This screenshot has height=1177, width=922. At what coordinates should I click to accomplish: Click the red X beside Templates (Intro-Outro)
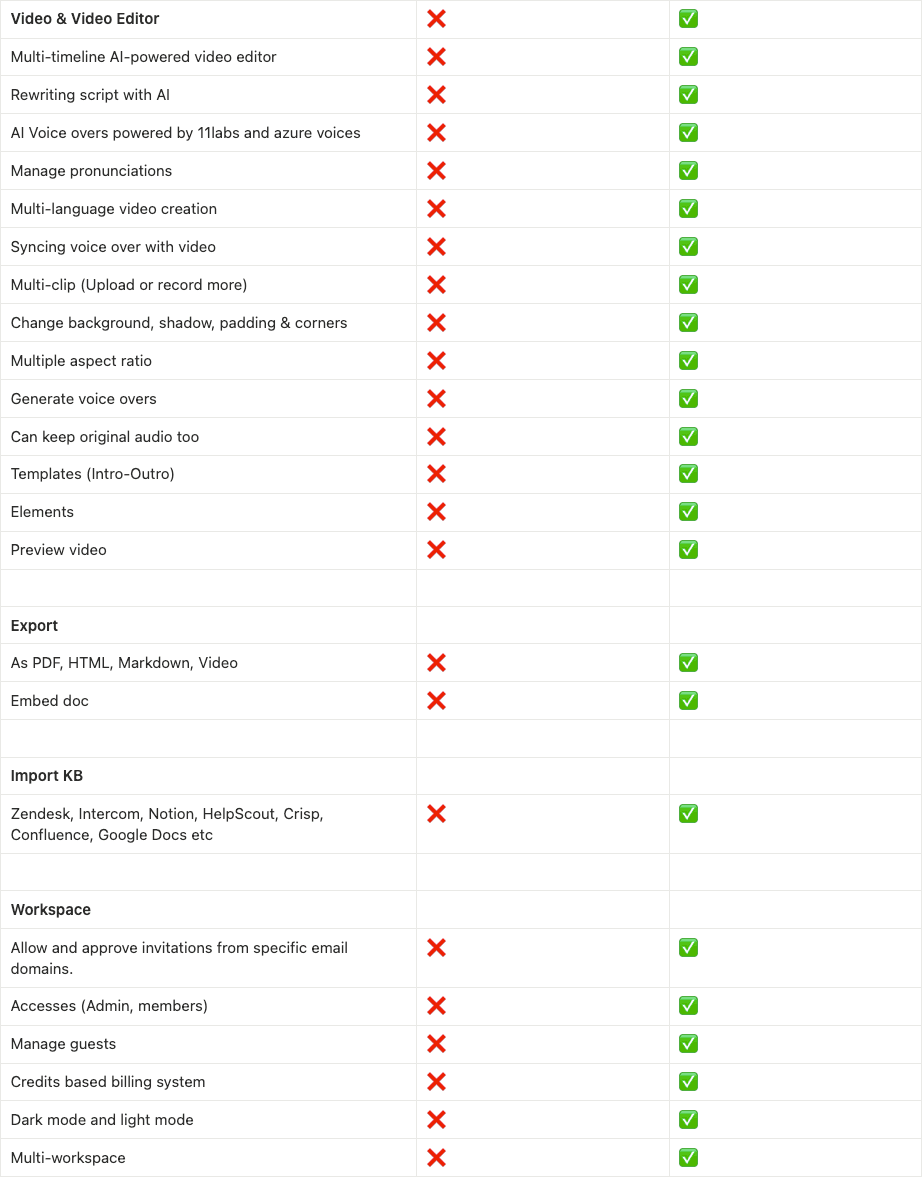tap(436, 474)
